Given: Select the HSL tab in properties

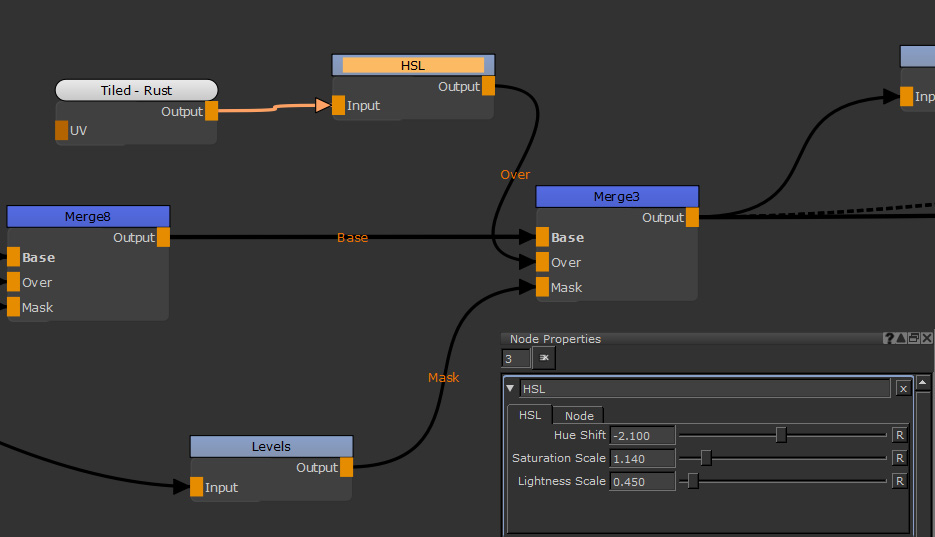Looking at the screenshot, I should click(x=529, y=415).
